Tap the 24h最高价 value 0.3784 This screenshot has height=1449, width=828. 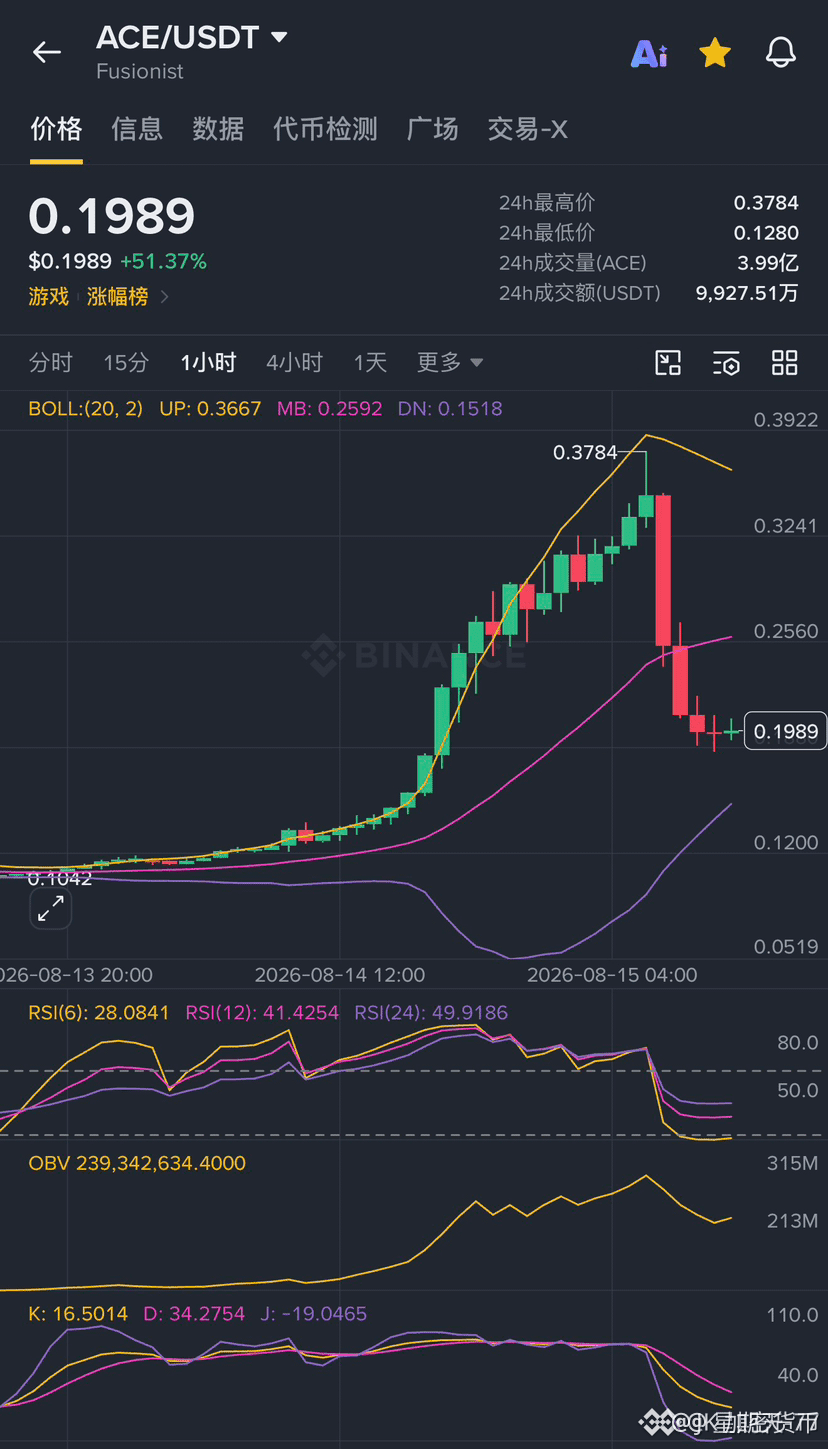click(x=766, y=203)
